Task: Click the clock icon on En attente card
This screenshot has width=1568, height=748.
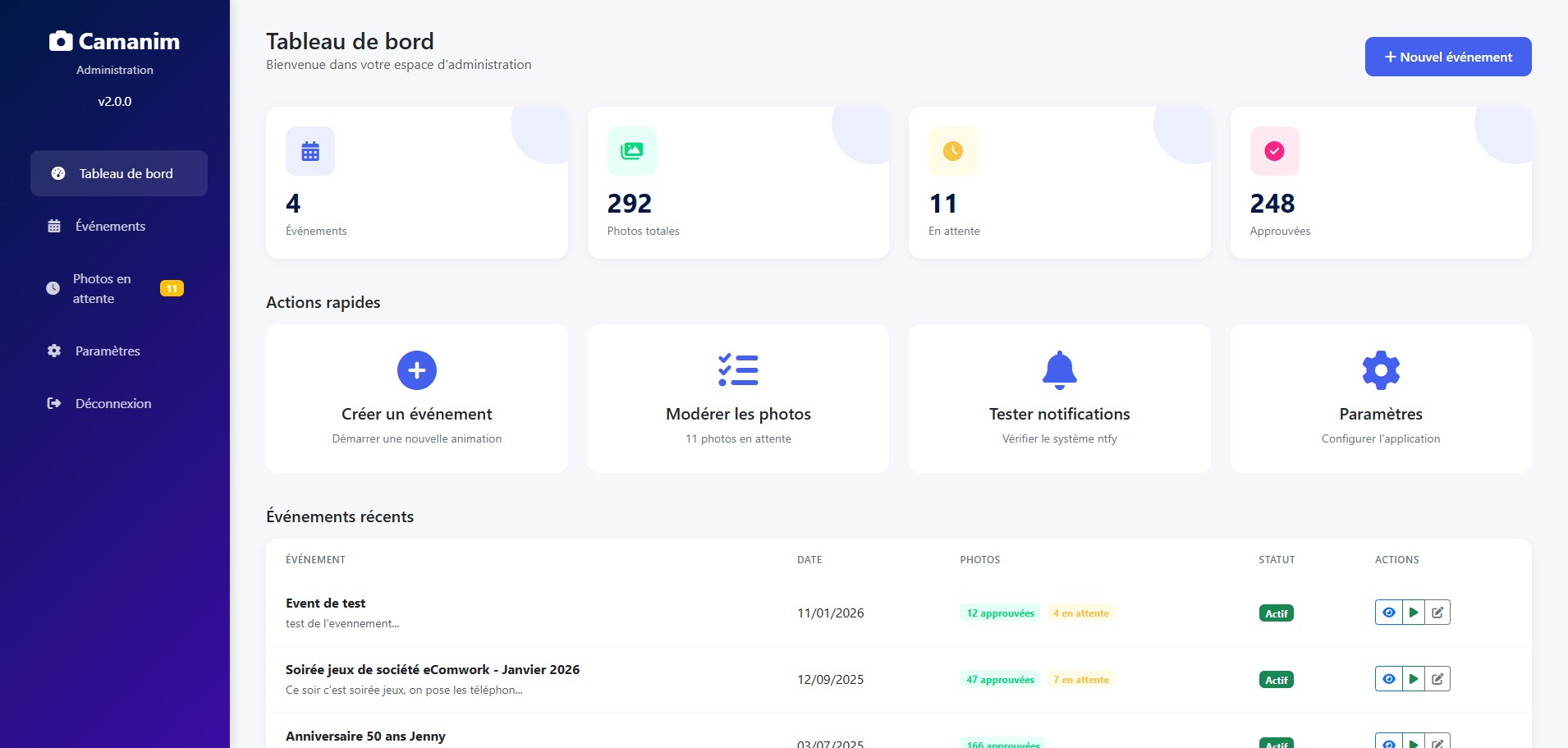Action: click(952, 151)
